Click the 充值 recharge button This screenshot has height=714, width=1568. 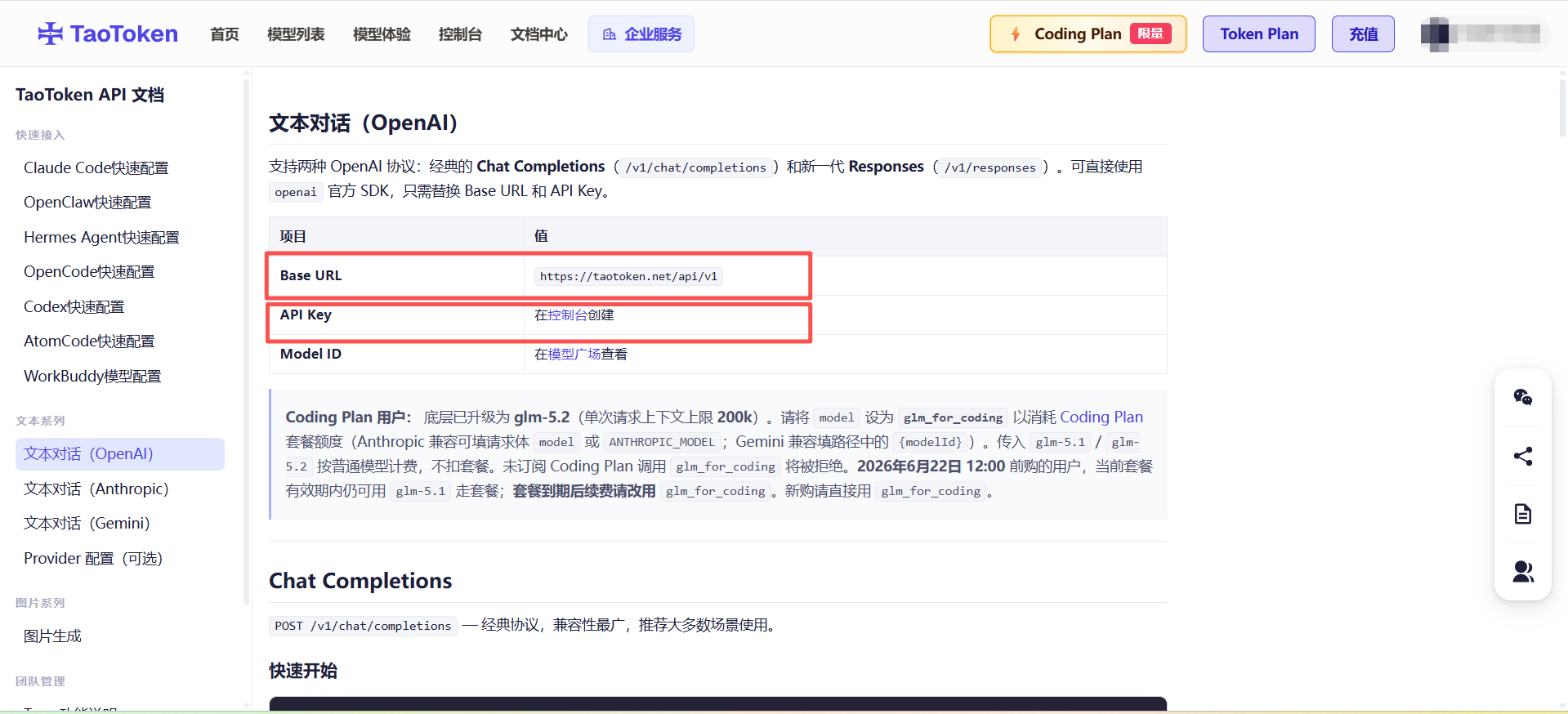pos(1363,34)
